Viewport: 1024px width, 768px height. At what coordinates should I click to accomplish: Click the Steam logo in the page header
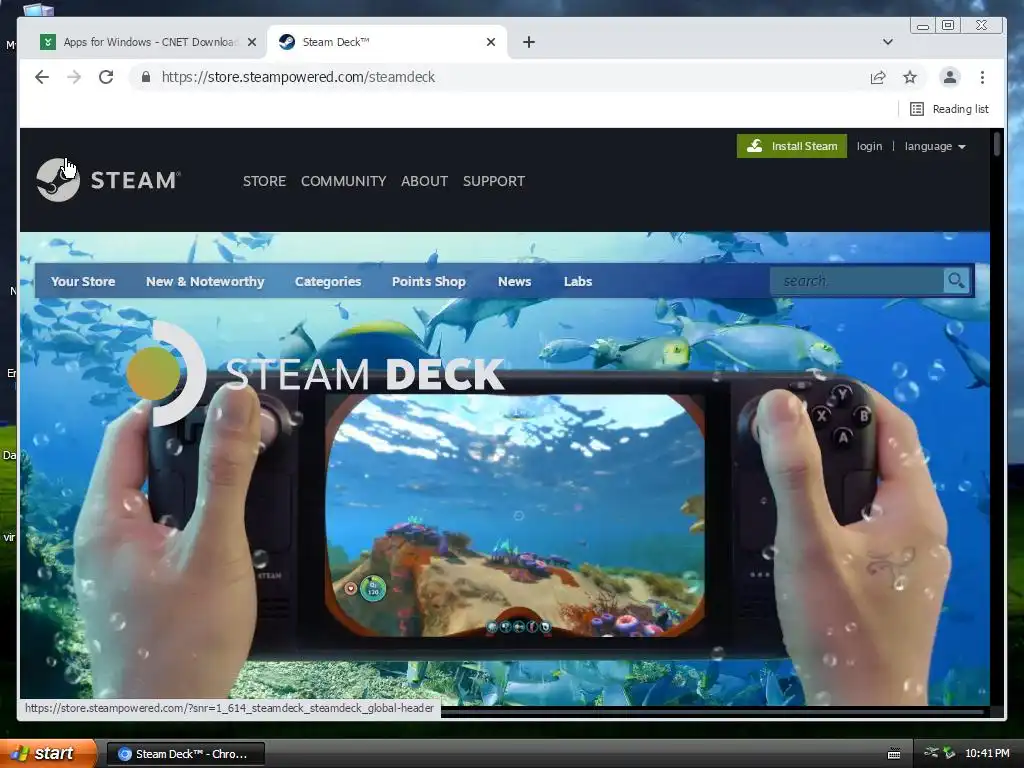pos(108,180)
